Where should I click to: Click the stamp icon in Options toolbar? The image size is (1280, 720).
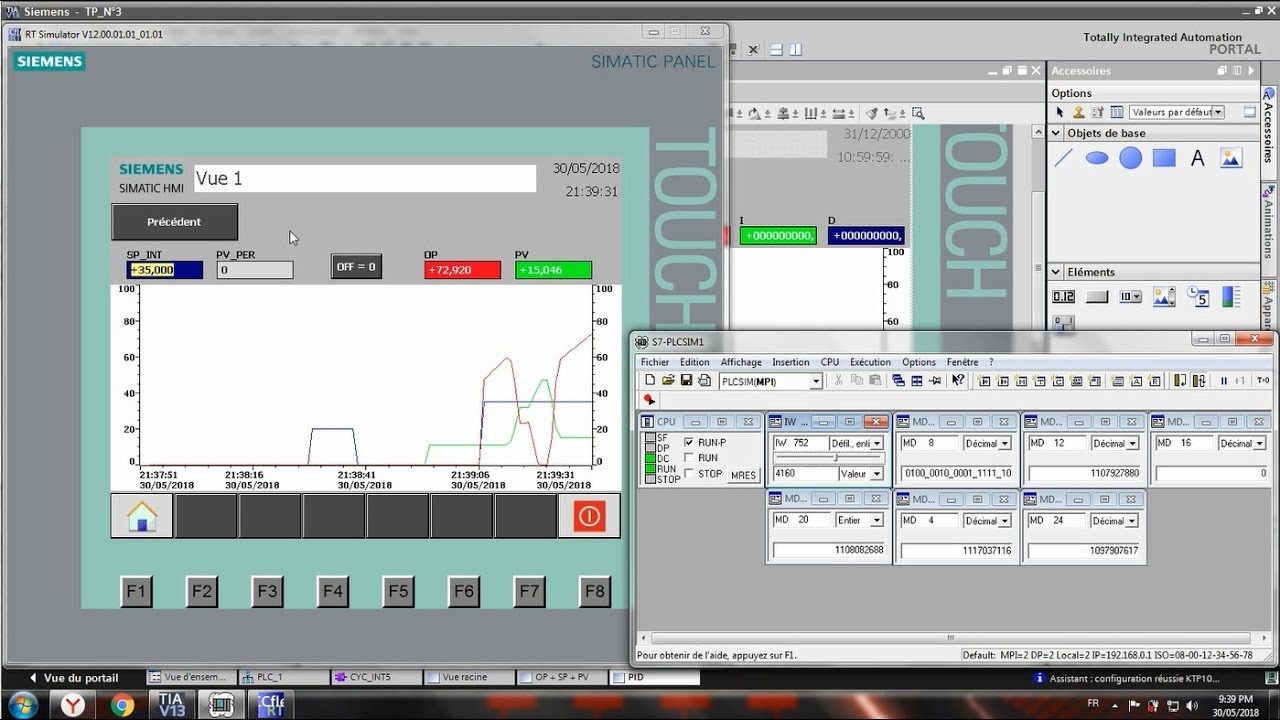(1079, 112)
